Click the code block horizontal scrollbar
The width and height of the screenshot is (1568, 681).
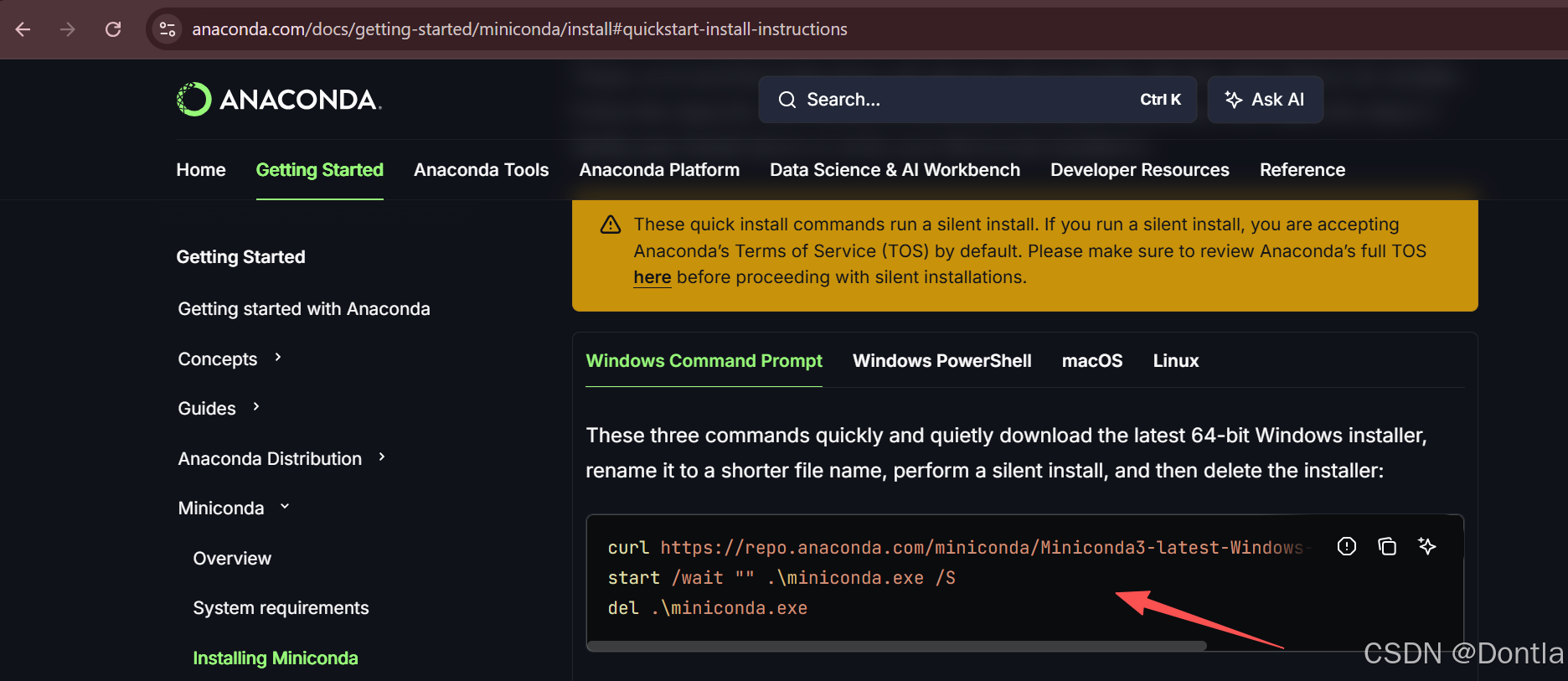(x=897, y=646)
